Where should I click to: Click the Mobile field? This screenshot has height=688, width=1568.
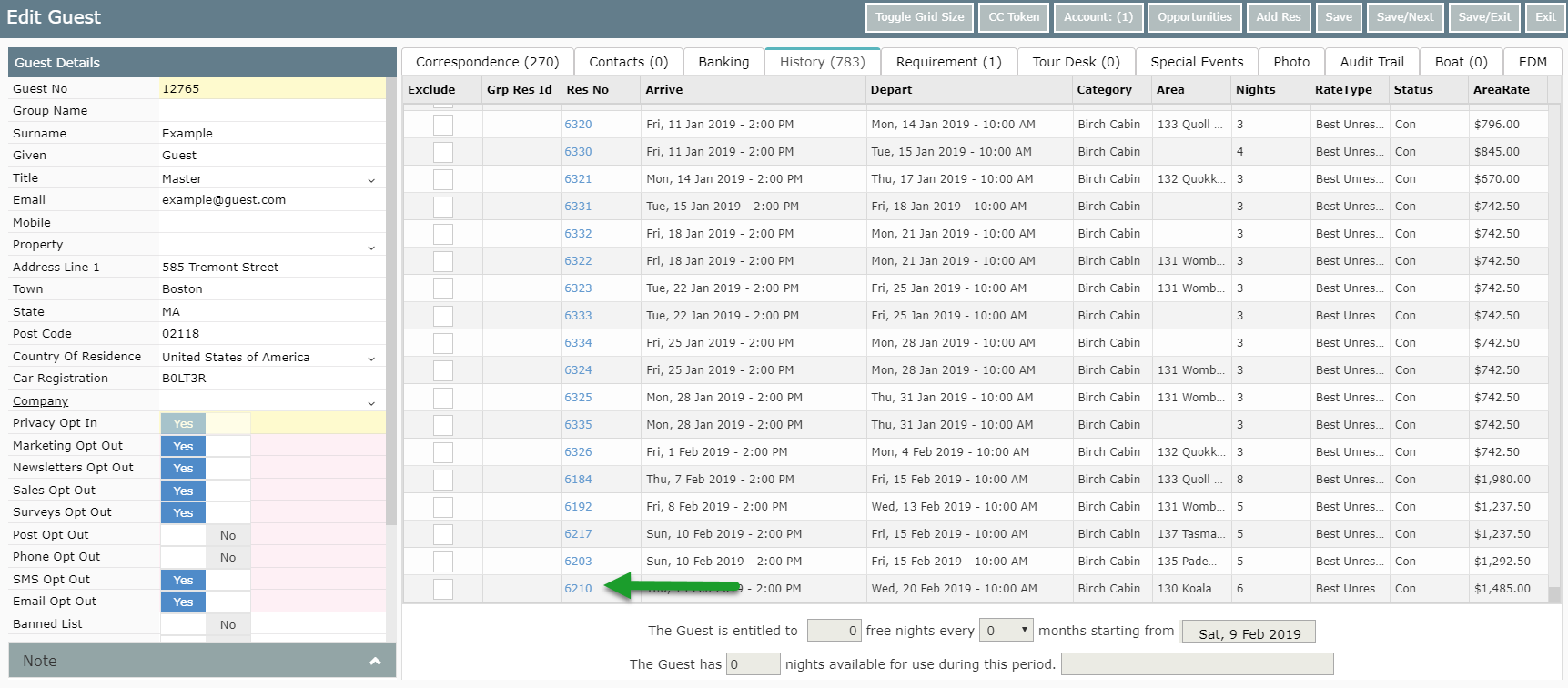(272, 223)
